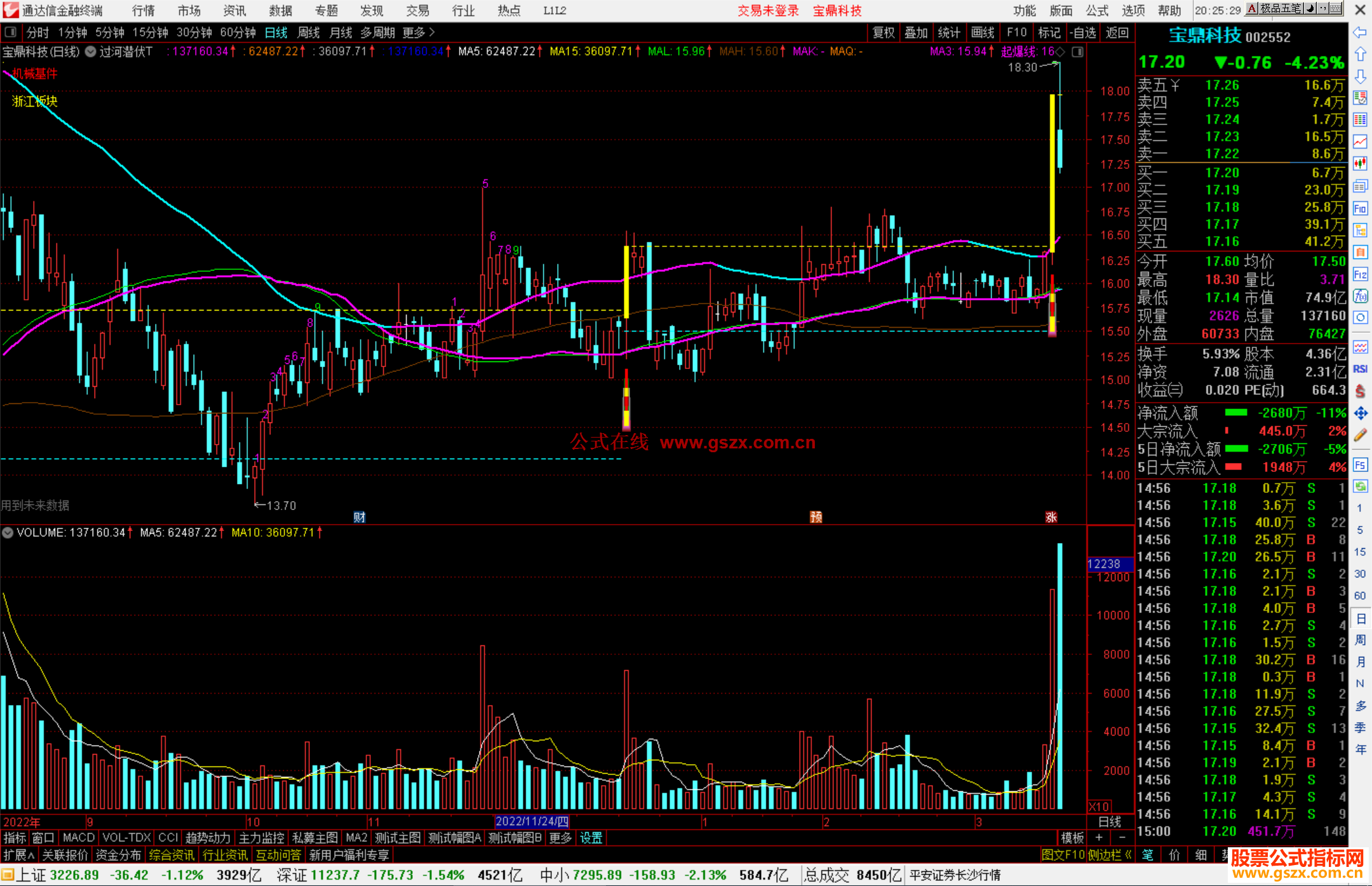1372x886 pixels.
Task: Select the 周线 weekly period
Action: pyautogui.click(x=309, y=32)
